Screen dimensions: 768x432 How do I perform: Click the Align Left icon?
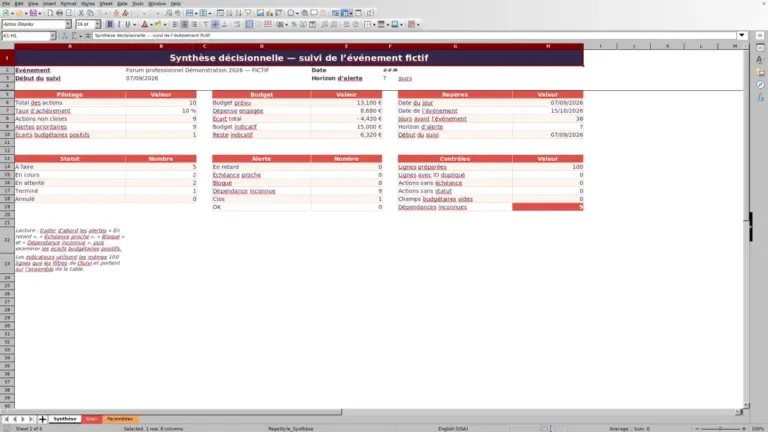point(175,24)
